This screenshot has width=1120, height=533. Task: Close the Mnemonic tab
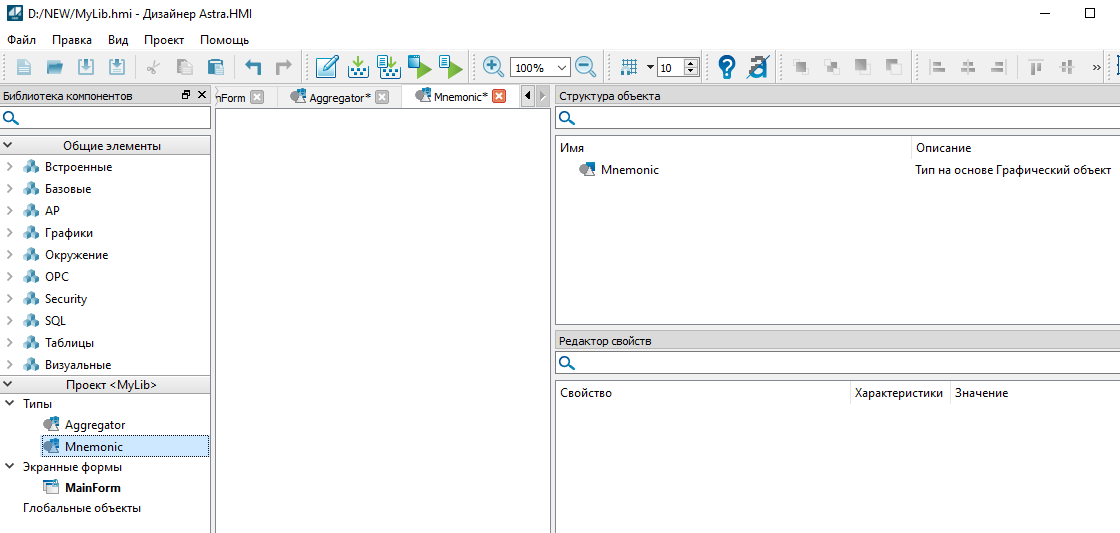(500, 97)
